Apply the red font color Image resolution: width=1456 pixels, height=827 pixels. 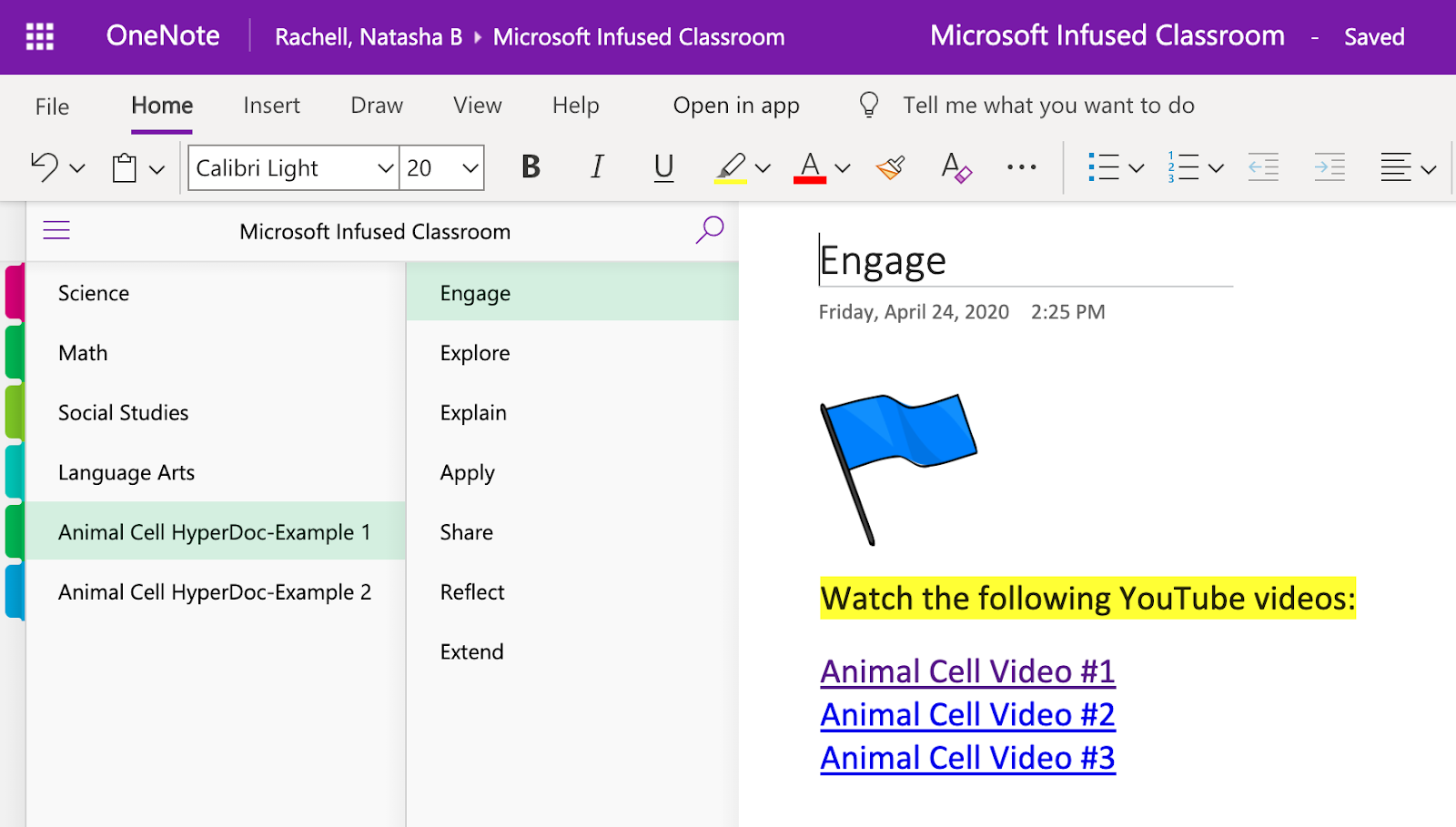pos(810,168)
